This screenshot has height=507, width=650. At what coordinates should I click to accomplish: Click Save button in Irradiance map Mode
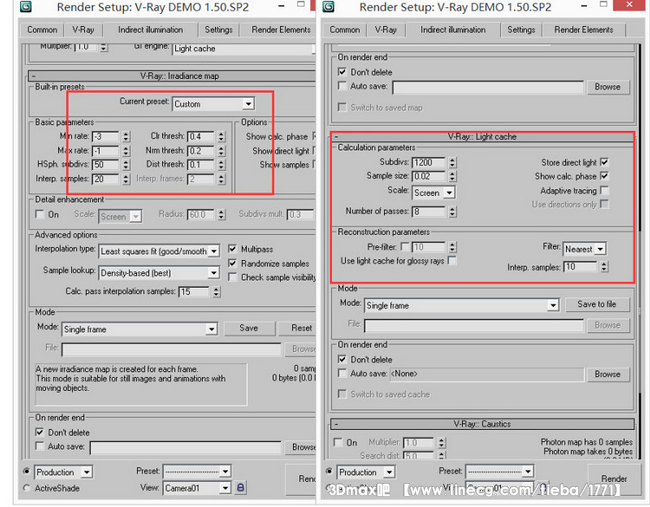[x=249, y=328]
